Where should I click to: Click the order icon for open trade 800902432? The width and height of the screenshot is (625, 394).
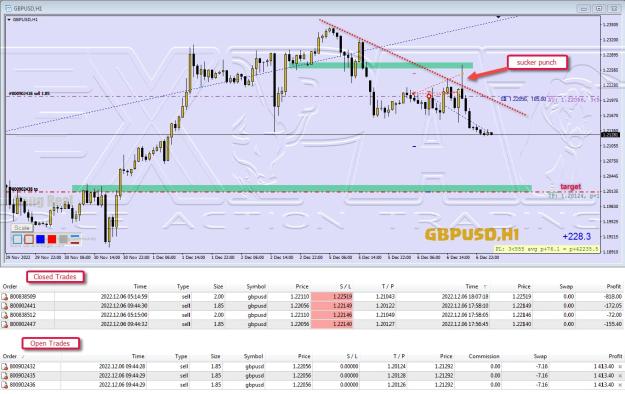pyautogui.click(x=5, y=366)
